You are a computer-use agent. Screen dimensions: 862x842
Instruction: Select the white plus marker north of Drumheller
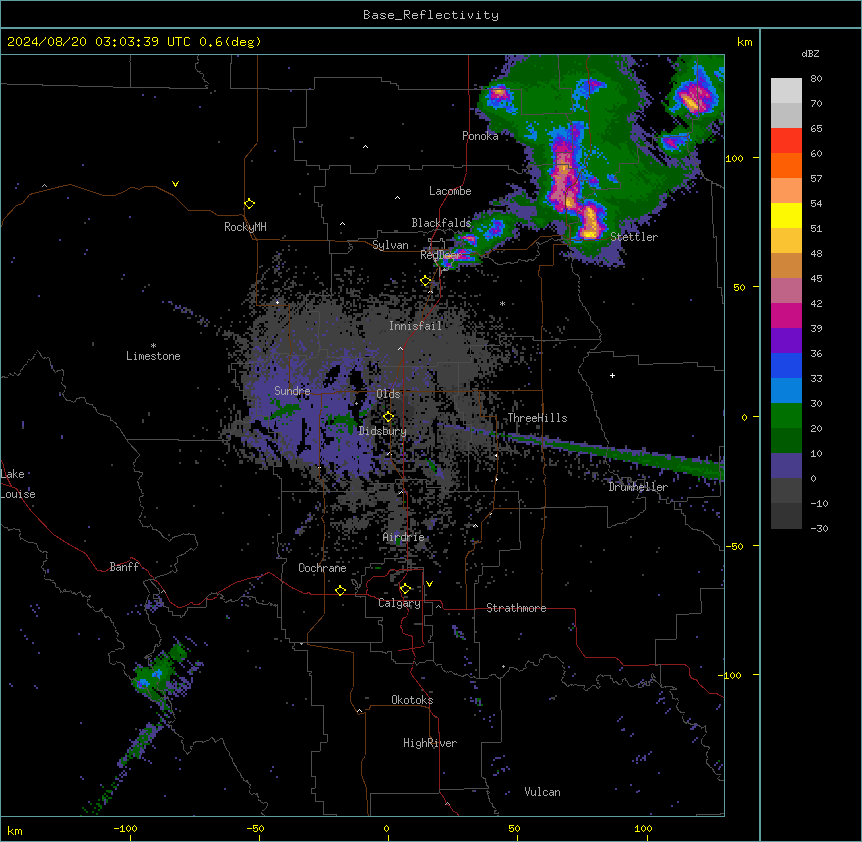612,375
